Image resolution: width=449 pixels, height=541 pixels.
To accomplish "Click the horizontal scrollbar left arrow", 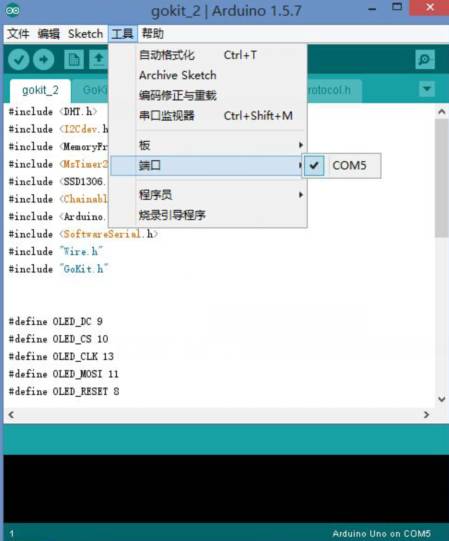I will (x=11, y=414).
